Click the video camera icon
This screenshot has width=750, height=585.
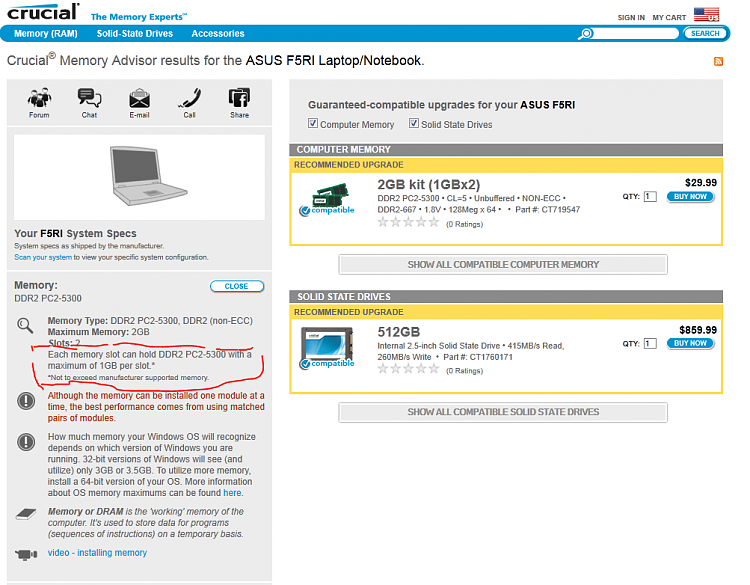(26, 554)
